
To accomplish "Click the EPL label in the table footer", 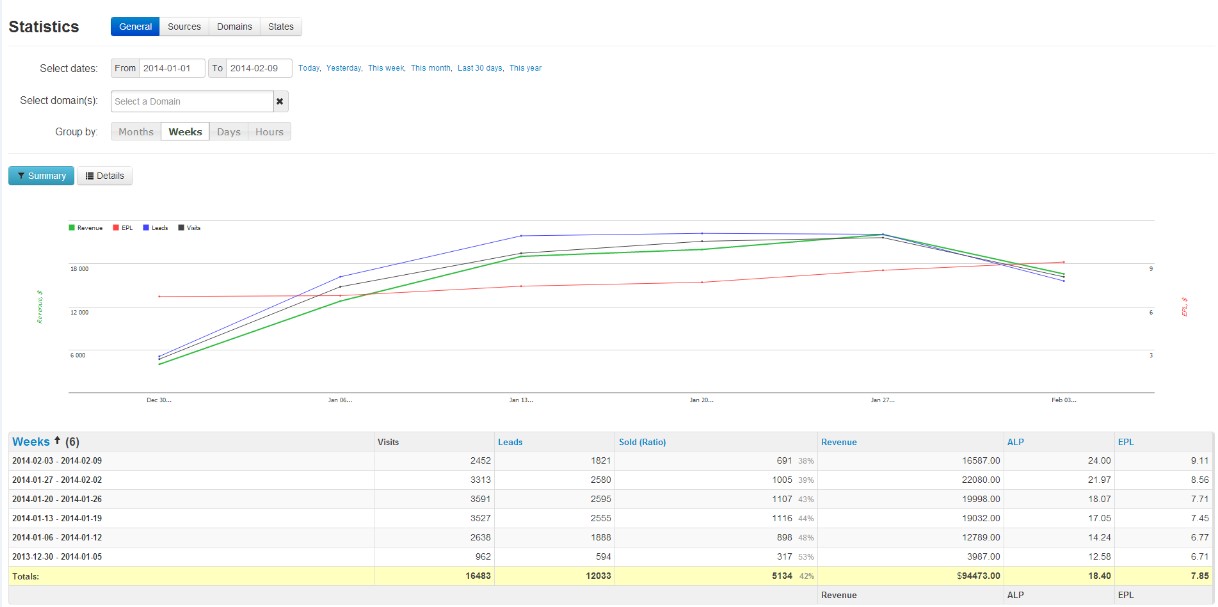I will [x=1128, y=595].
